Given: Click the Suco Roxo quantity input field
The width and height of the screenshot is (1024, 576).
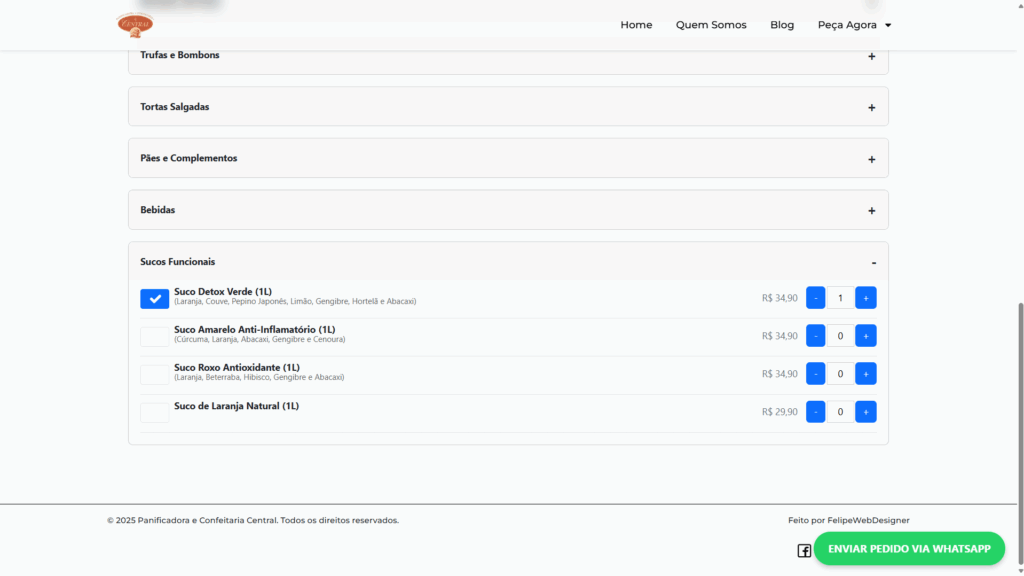Looking at the screenshot, I should 840,374.
